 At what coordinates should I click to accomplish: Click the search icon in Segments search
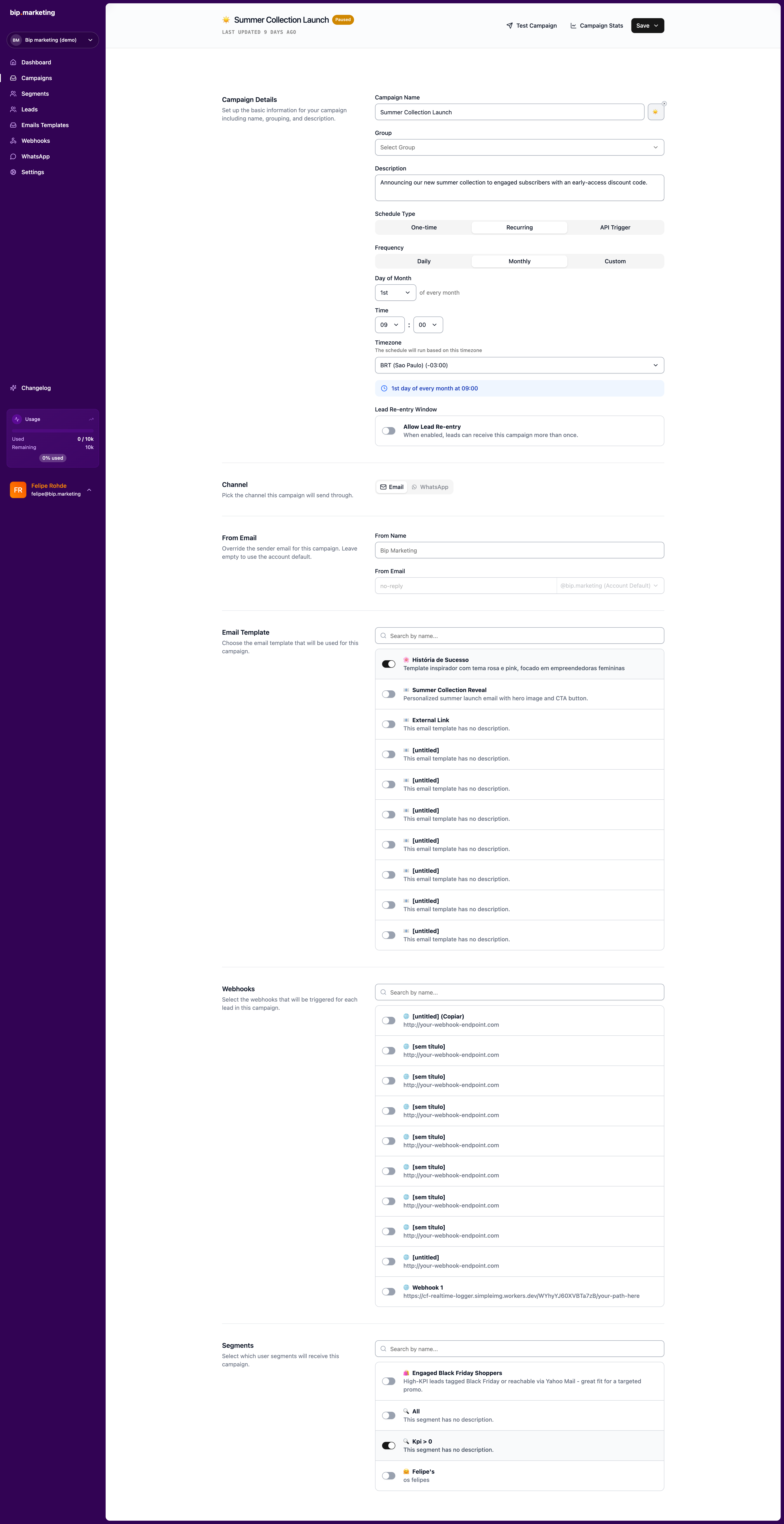coord(383,1349)
